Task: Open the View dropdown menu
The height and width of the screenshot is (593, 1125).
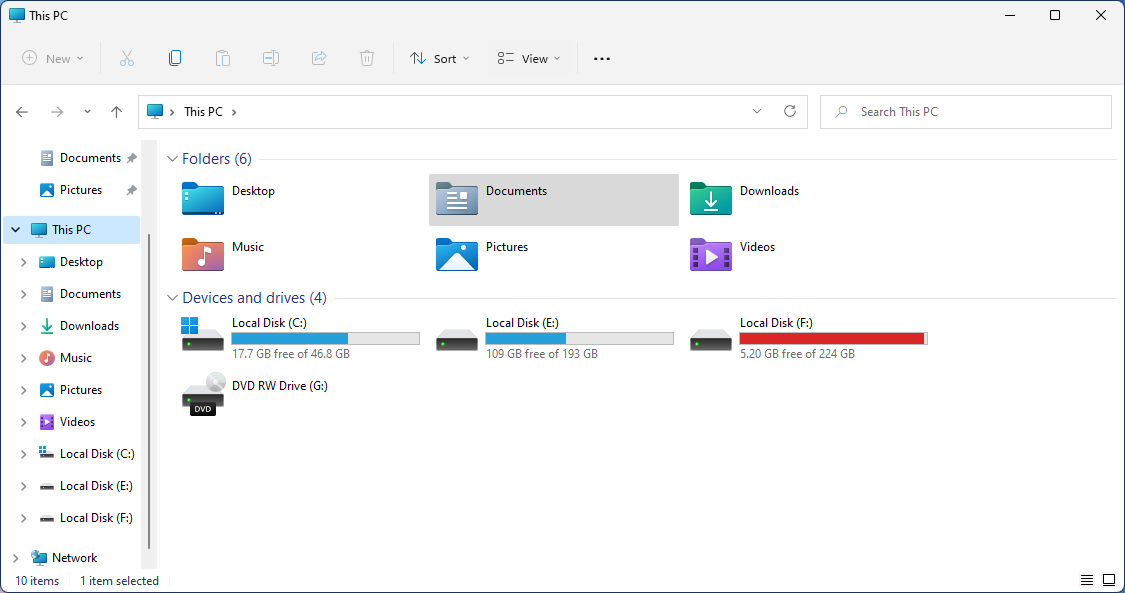Action: [x=529, y=59]
